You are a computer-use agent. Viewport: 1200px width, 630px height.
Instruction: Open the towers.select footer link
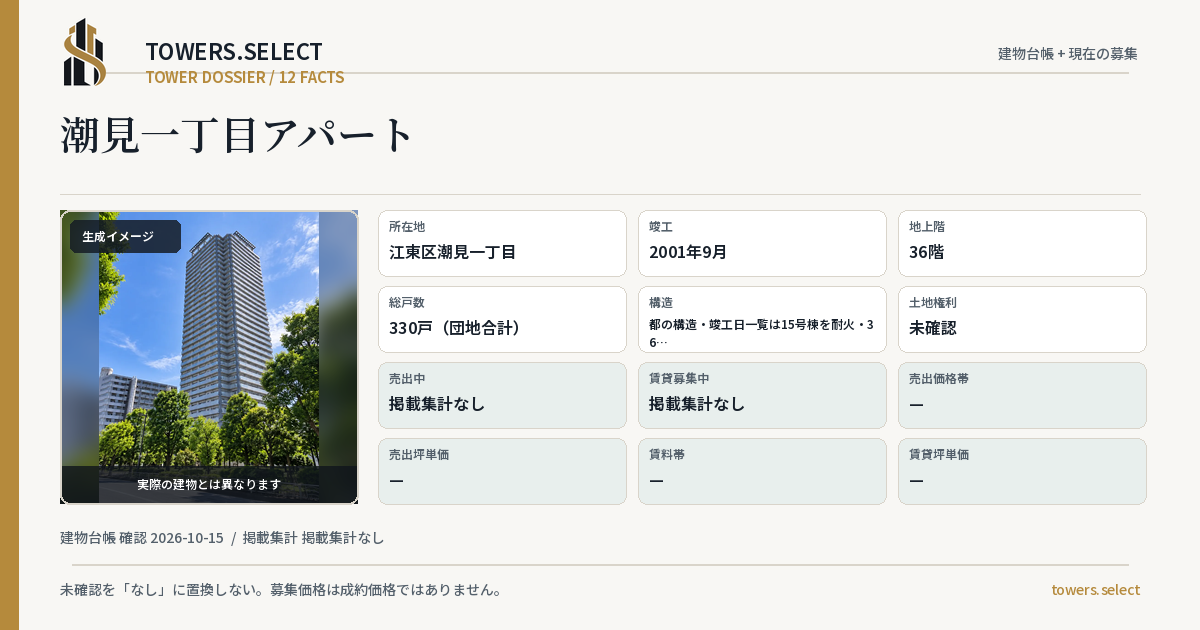coord(1095,589)
